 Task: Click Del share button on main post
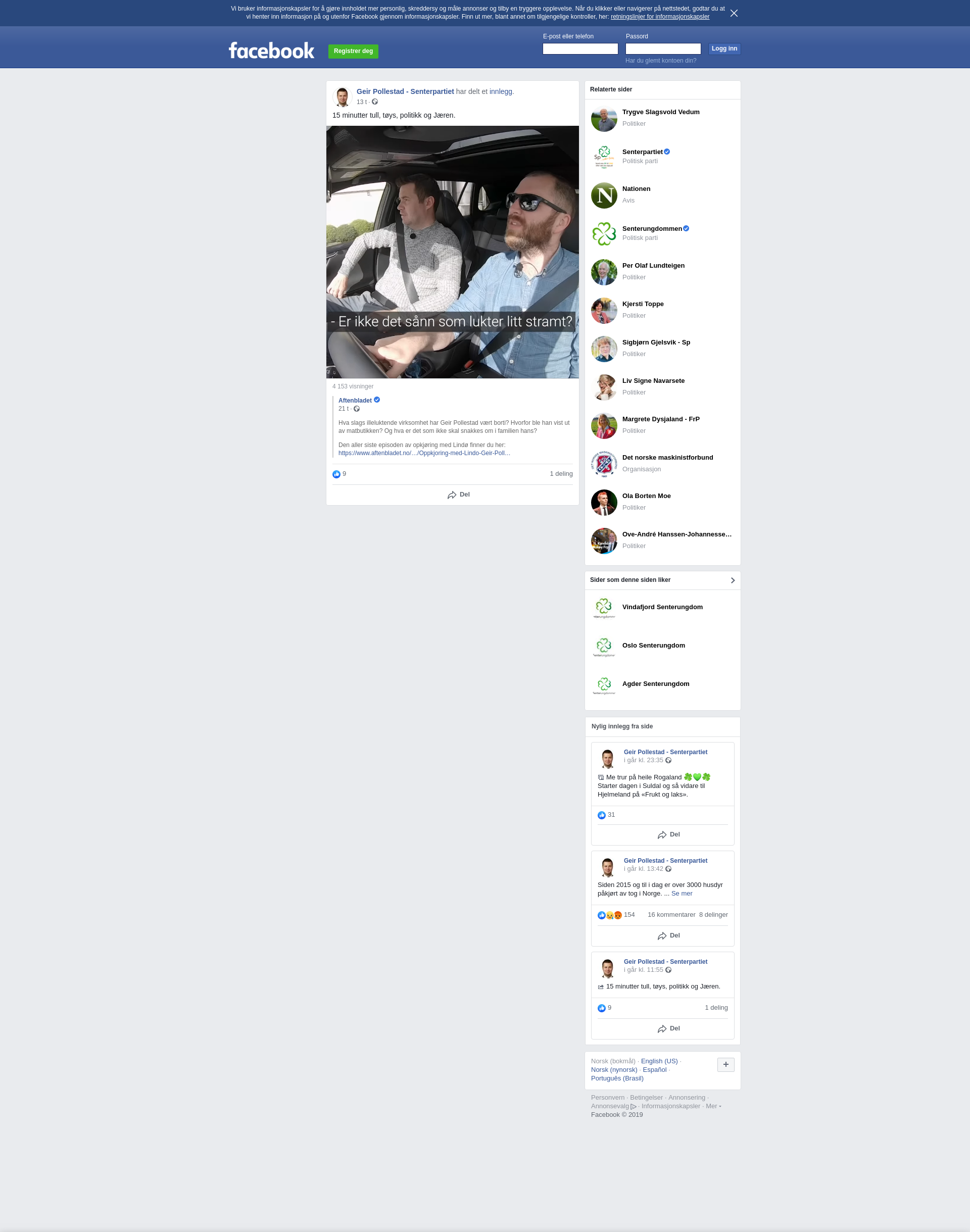pos(458,495)
